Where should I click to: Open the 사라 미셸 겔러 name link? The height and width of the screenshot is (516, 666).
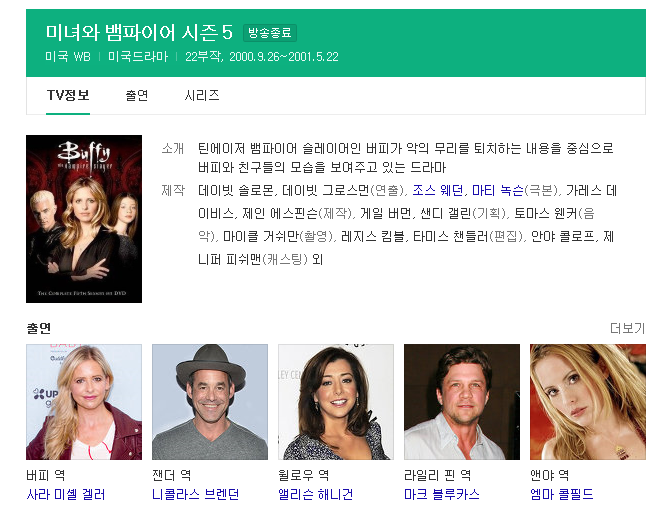click(65, 494)
